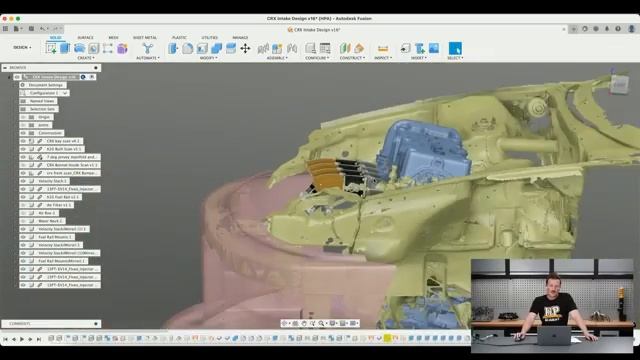
Task: Open the Configuration 1 dropdown in browser
Action: point(65,93)
